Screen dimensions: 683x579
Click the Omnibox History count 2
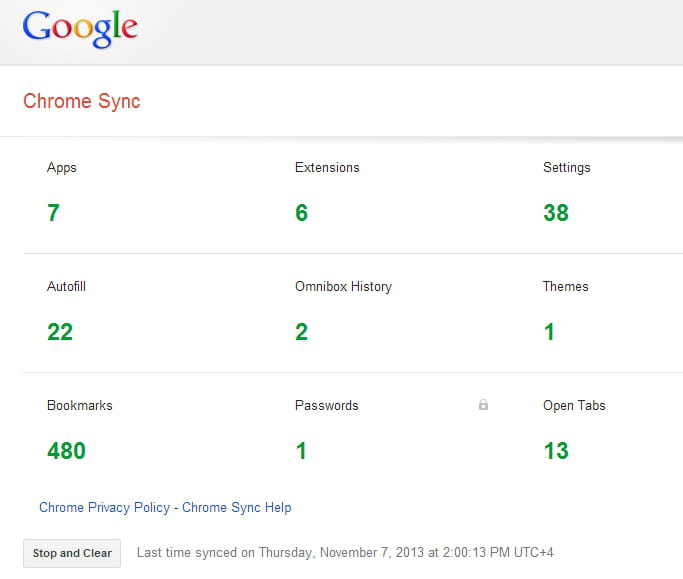click(301, 332)
